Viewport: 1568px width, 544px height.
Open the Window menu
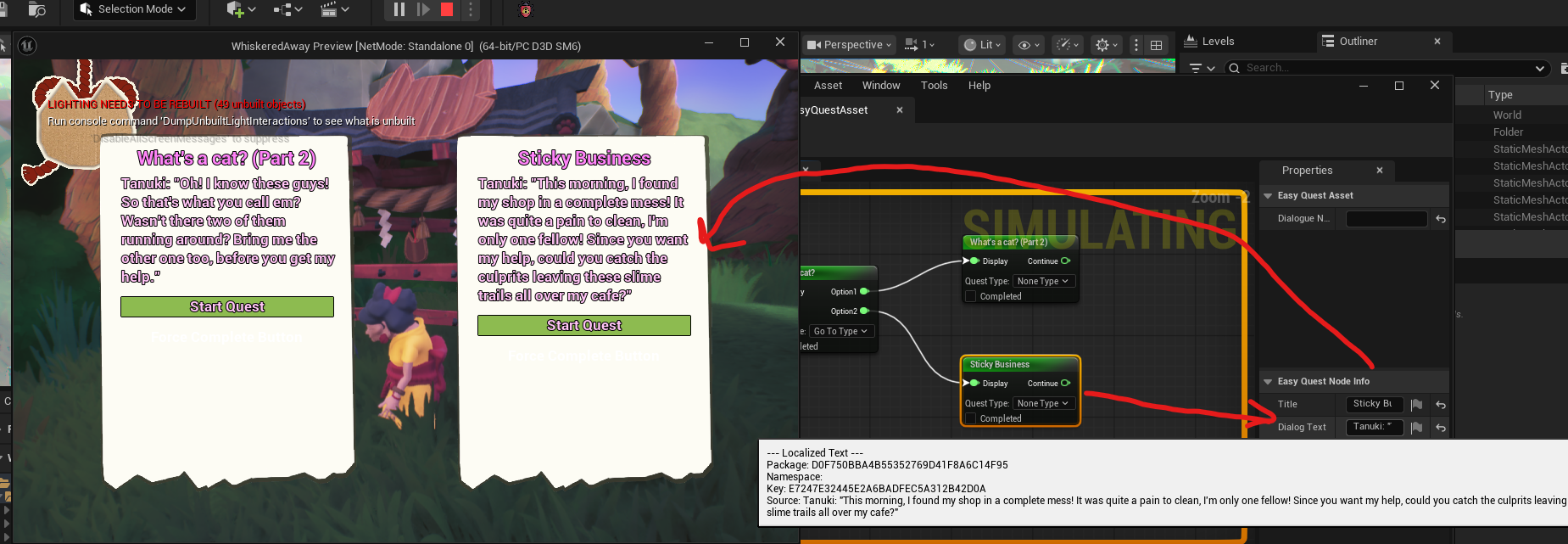(881, 85)
